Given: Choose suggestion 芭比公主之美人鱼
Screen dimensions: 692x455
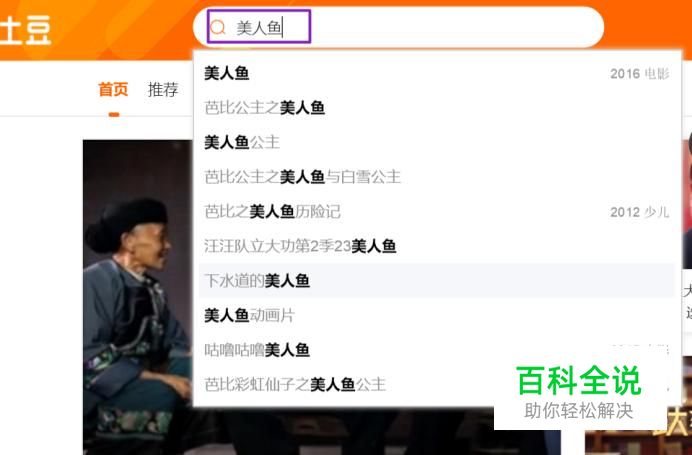Looking at the screenshot, I should point(436,108).
